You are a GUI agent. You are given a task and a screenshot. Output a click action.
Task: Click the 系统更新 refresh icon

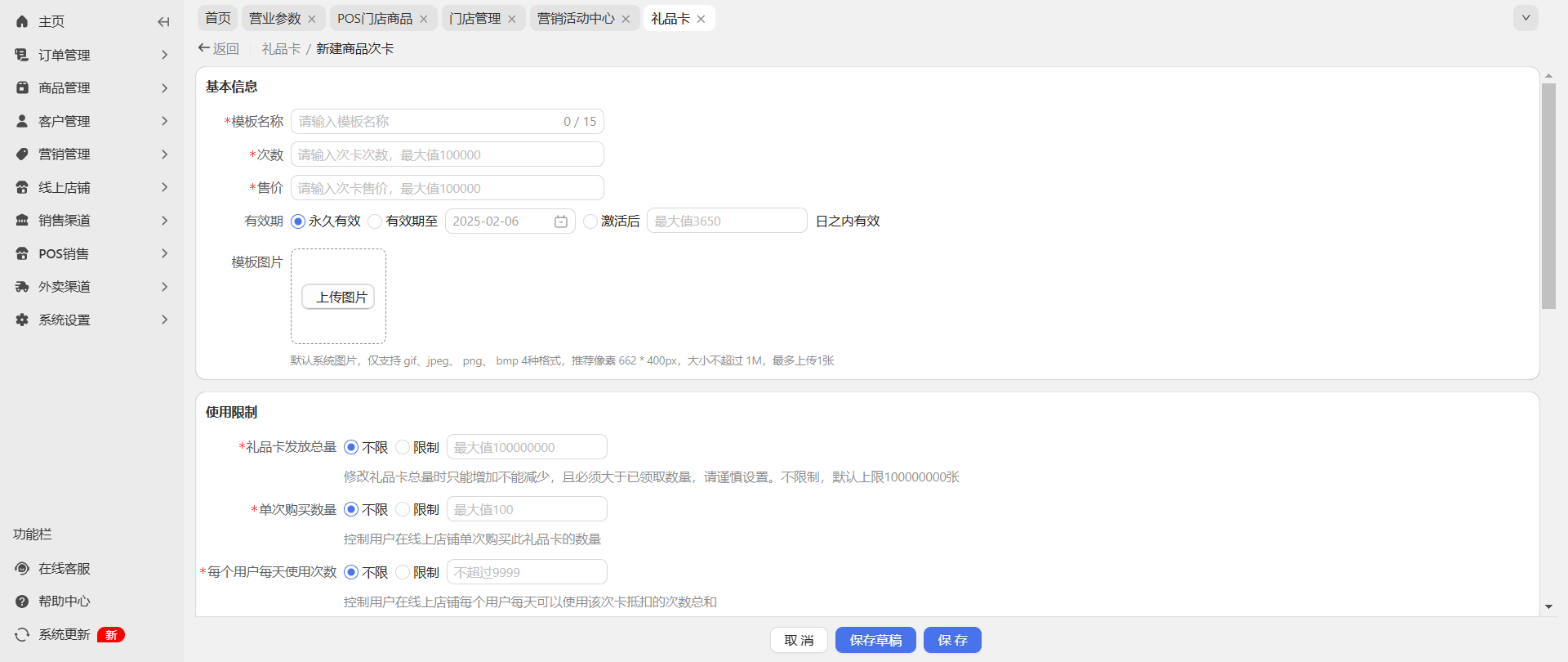22,634
